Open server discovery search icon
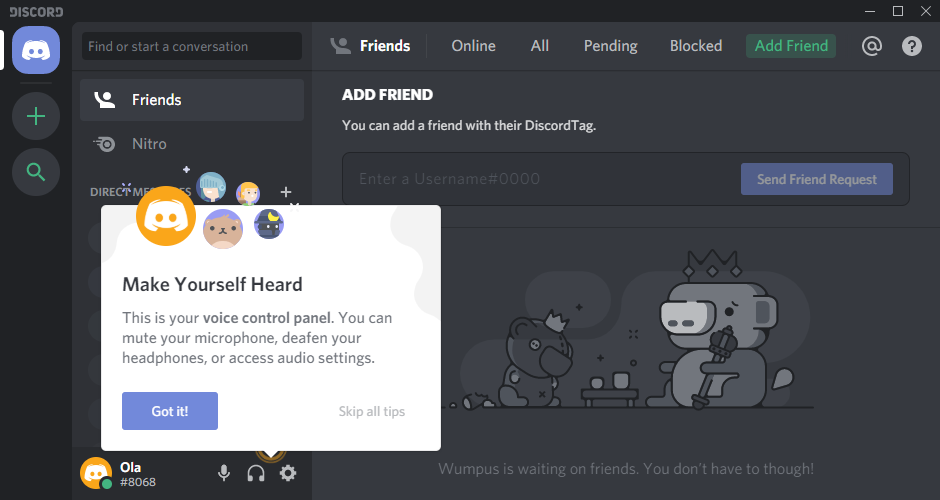940x500 pixels. click(36, 172)
